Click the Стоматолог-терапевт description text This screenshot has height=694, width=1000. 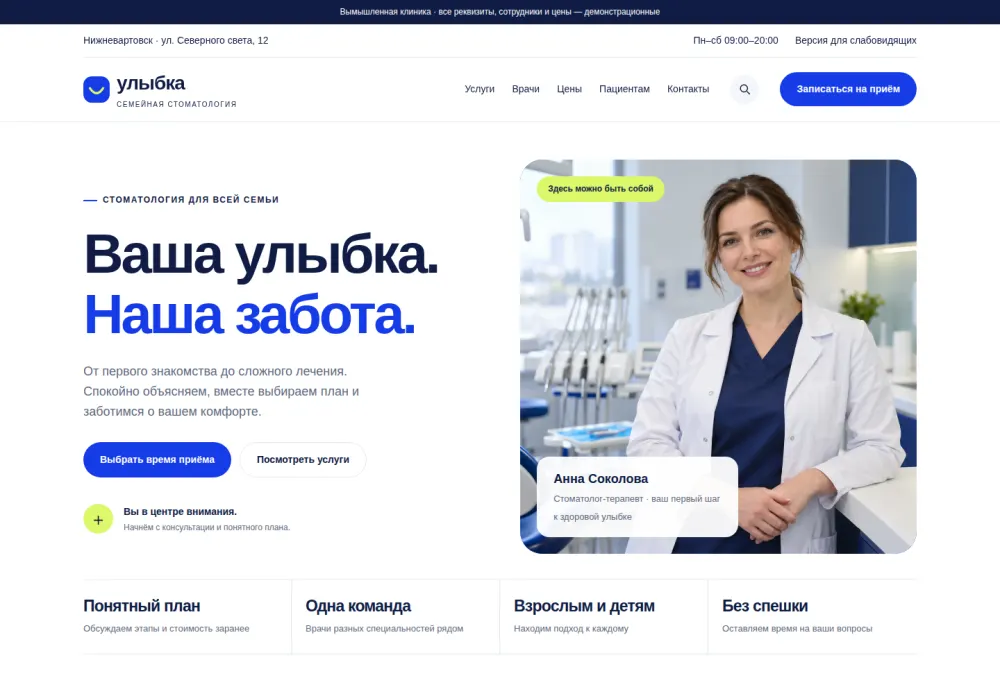(x=636, y=508)
